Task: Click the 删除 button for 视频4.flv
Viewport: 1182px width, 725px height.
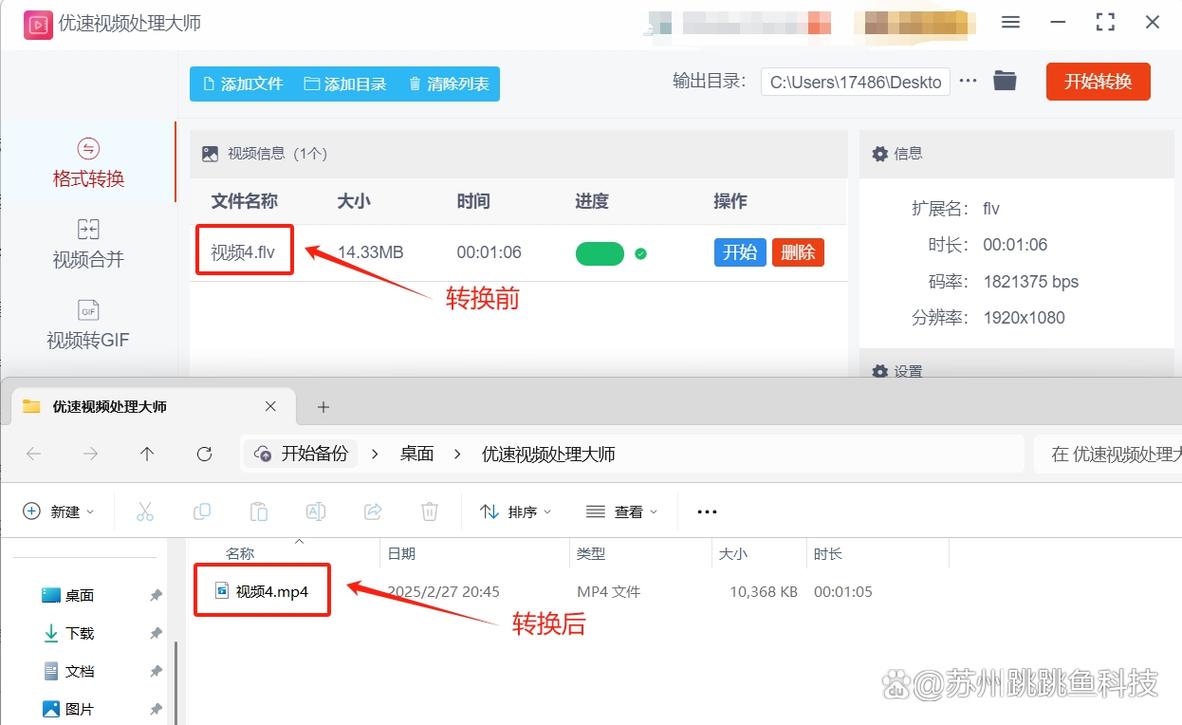Action: [797, 253]
